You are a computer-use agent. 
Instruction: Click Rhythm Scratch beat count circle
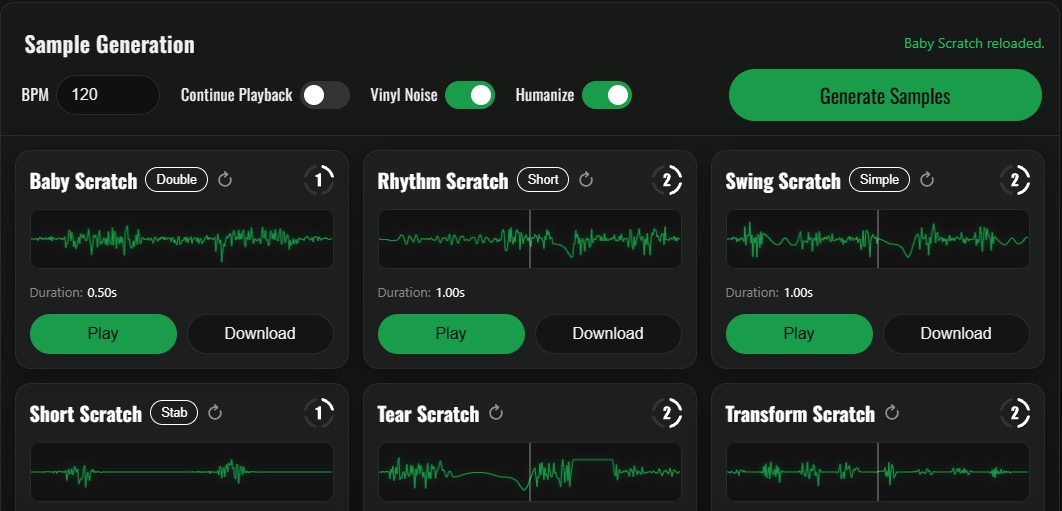(667, 180)
